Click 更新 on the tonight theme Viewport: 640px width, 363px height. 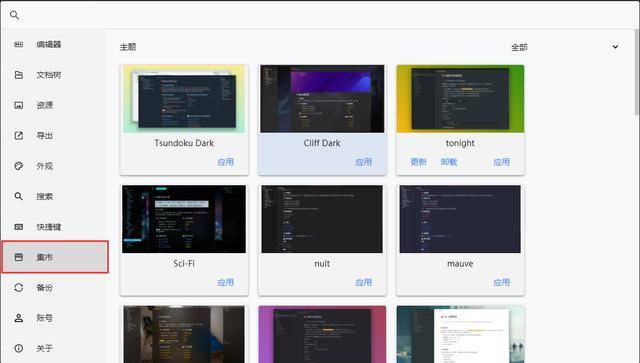(x=418, y=162)
